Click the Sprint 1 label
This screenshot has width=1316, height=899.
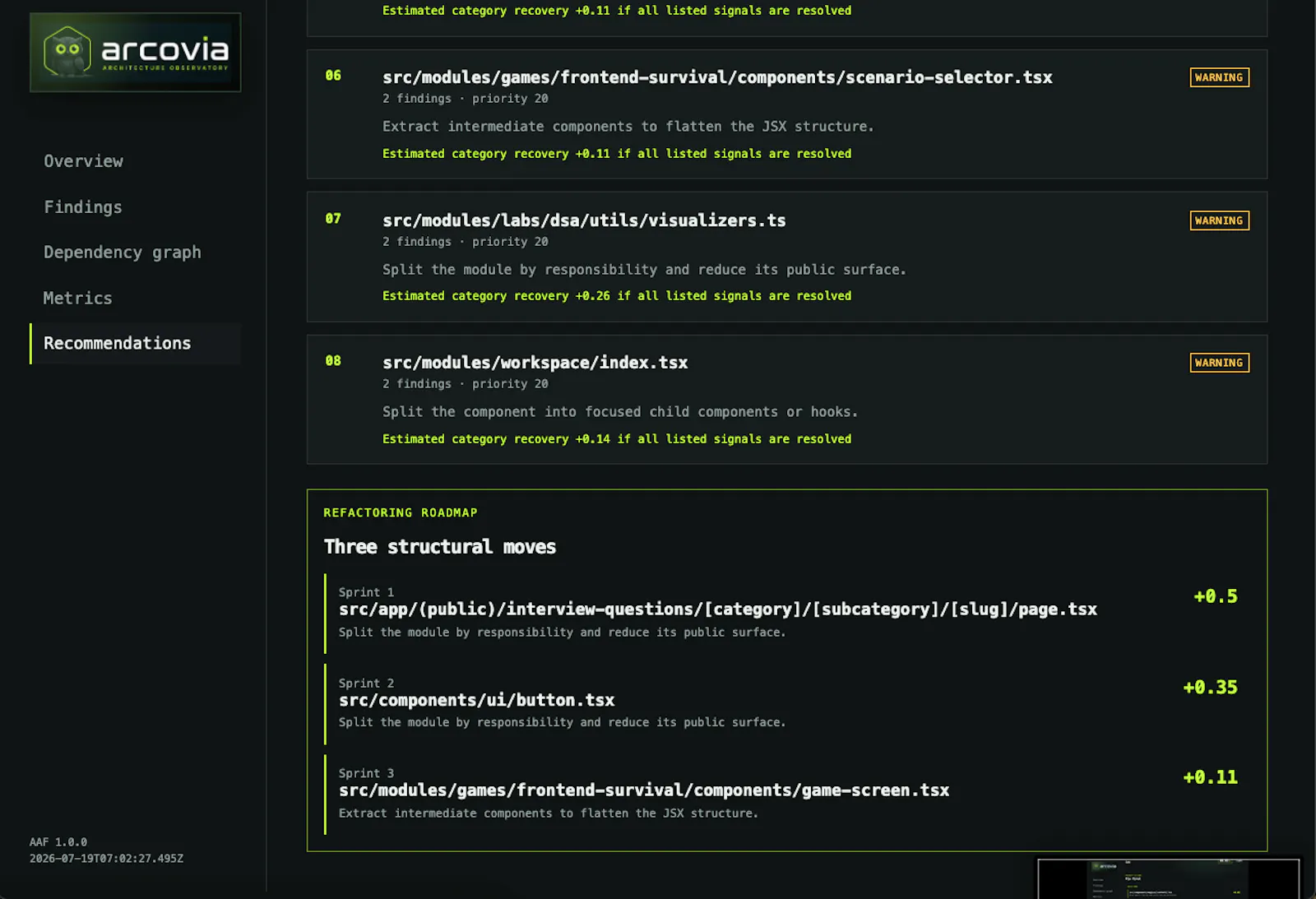tap(366, 592)
